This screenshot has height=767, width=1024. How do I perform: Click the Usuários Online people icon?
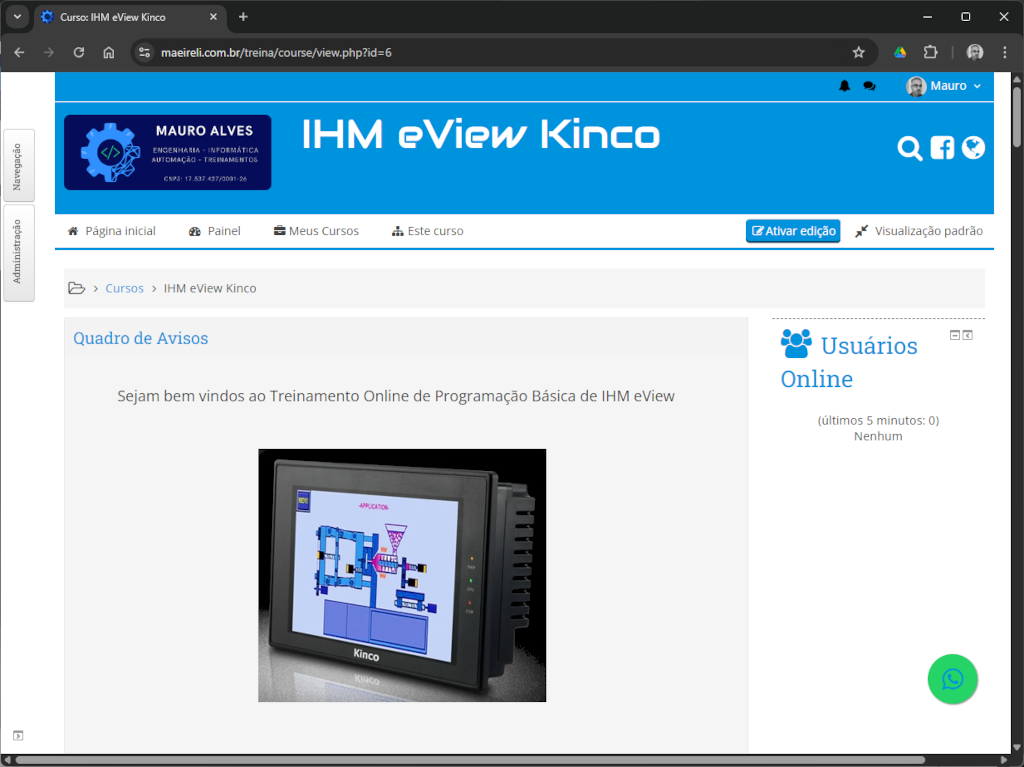point(796,344)
